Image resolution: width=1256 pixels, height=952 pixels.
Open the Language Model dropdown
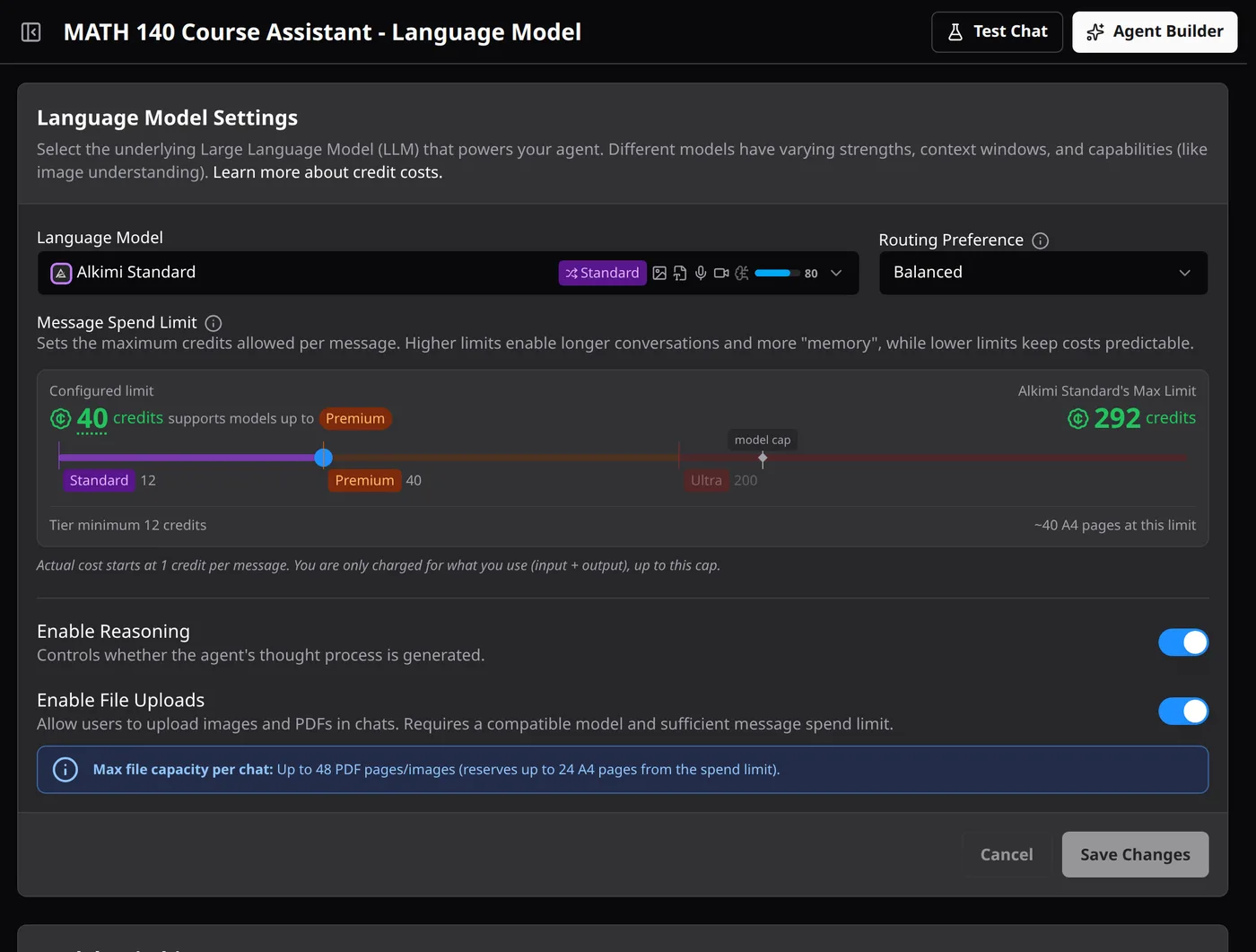tap(448, 273)
